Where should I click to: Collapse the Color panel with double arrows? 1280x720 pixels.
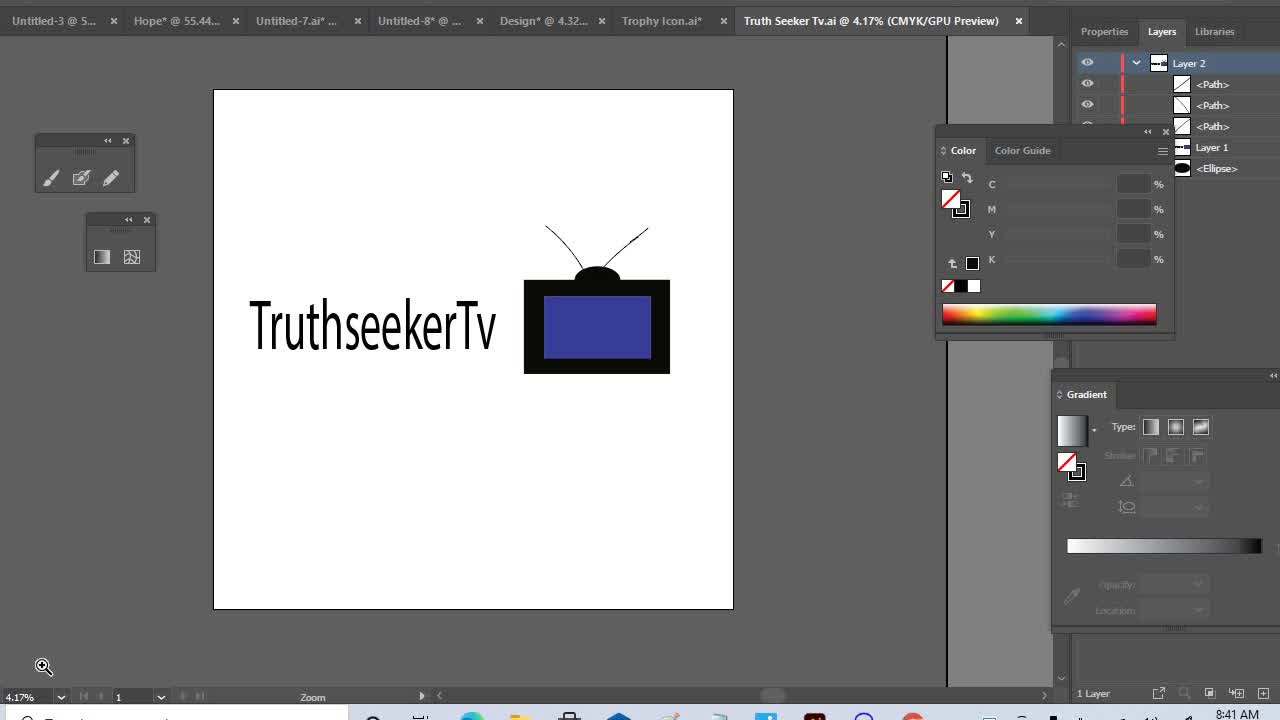click(x=1148, y=131)
